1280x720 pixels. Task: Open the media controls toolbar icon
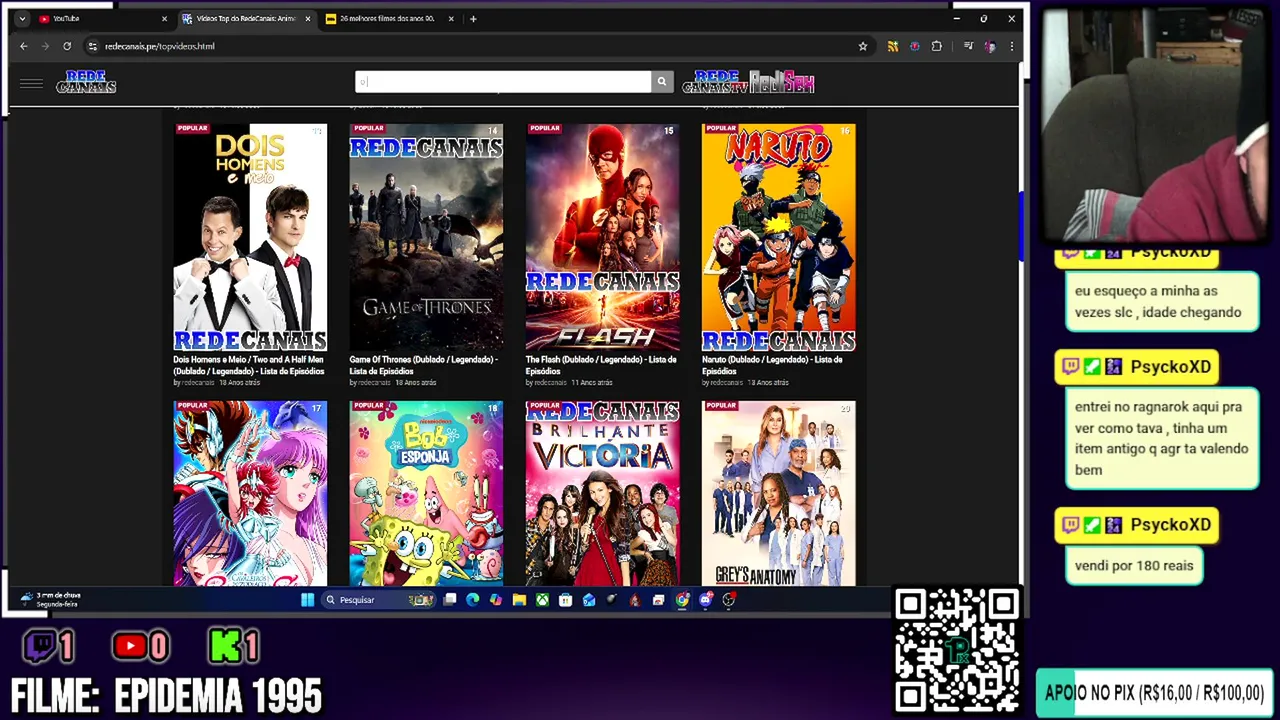(968, 46)
